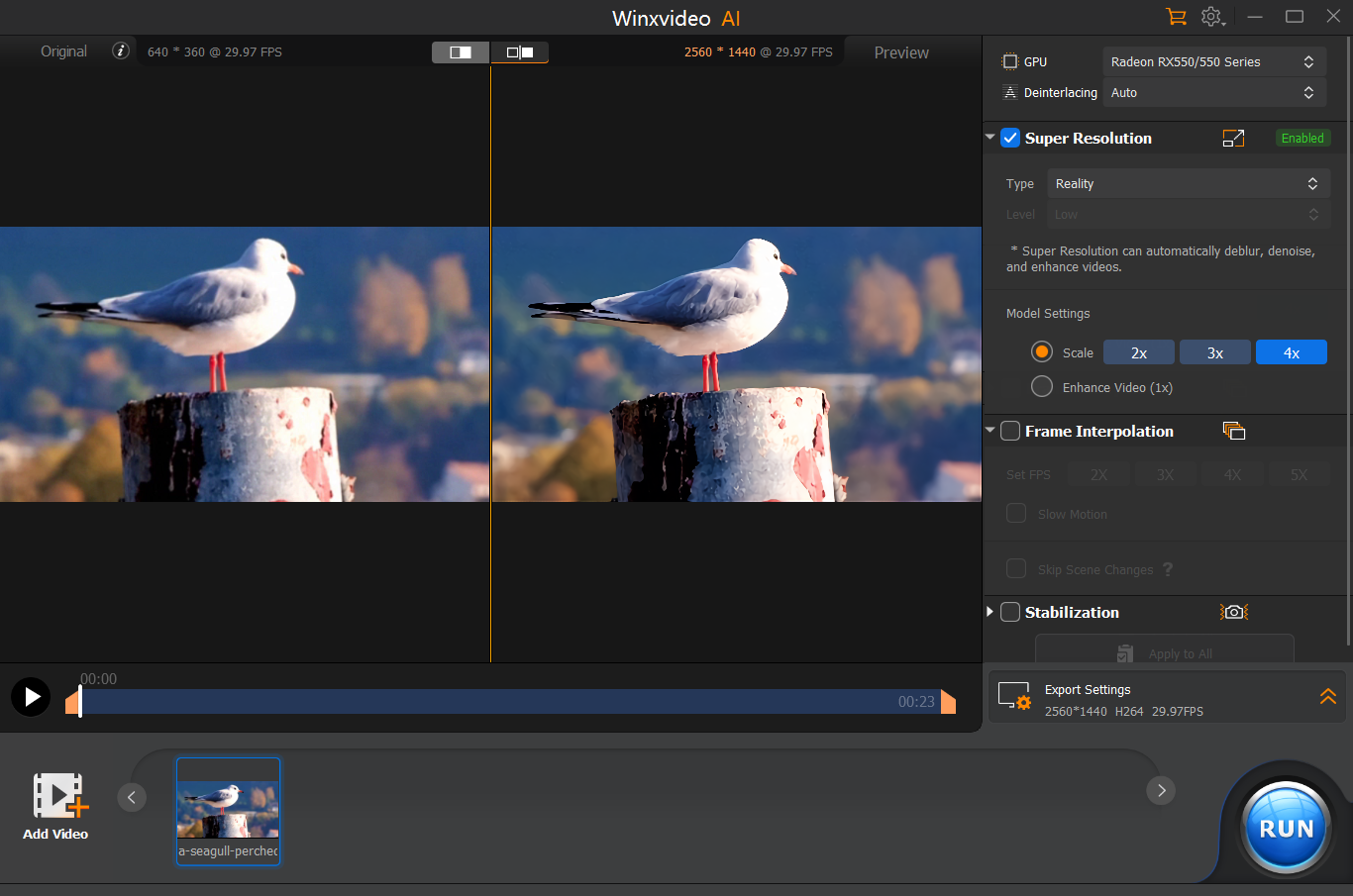This screenshot has height=896, width=1353.
Task: Select the 2x scale option
Action: (x=1139, y=353)
